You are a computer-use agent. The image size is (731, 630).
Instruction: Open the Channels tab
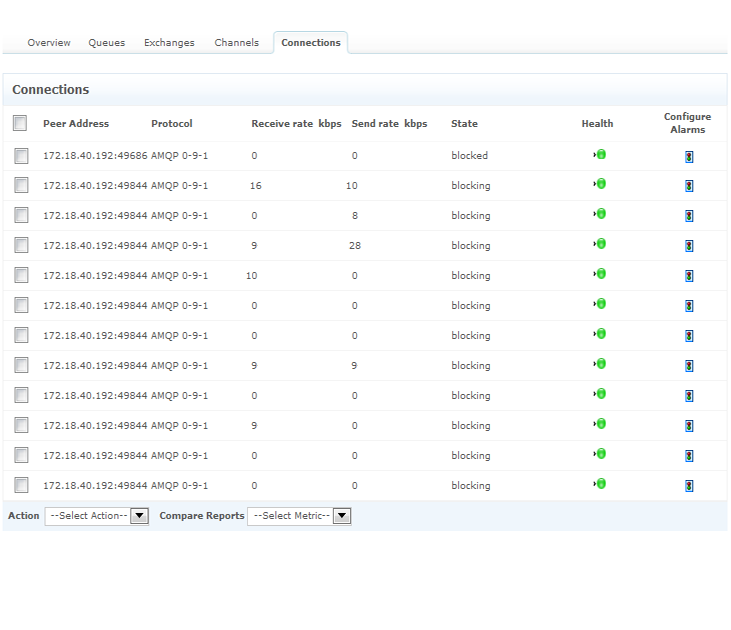click(236, 42)
